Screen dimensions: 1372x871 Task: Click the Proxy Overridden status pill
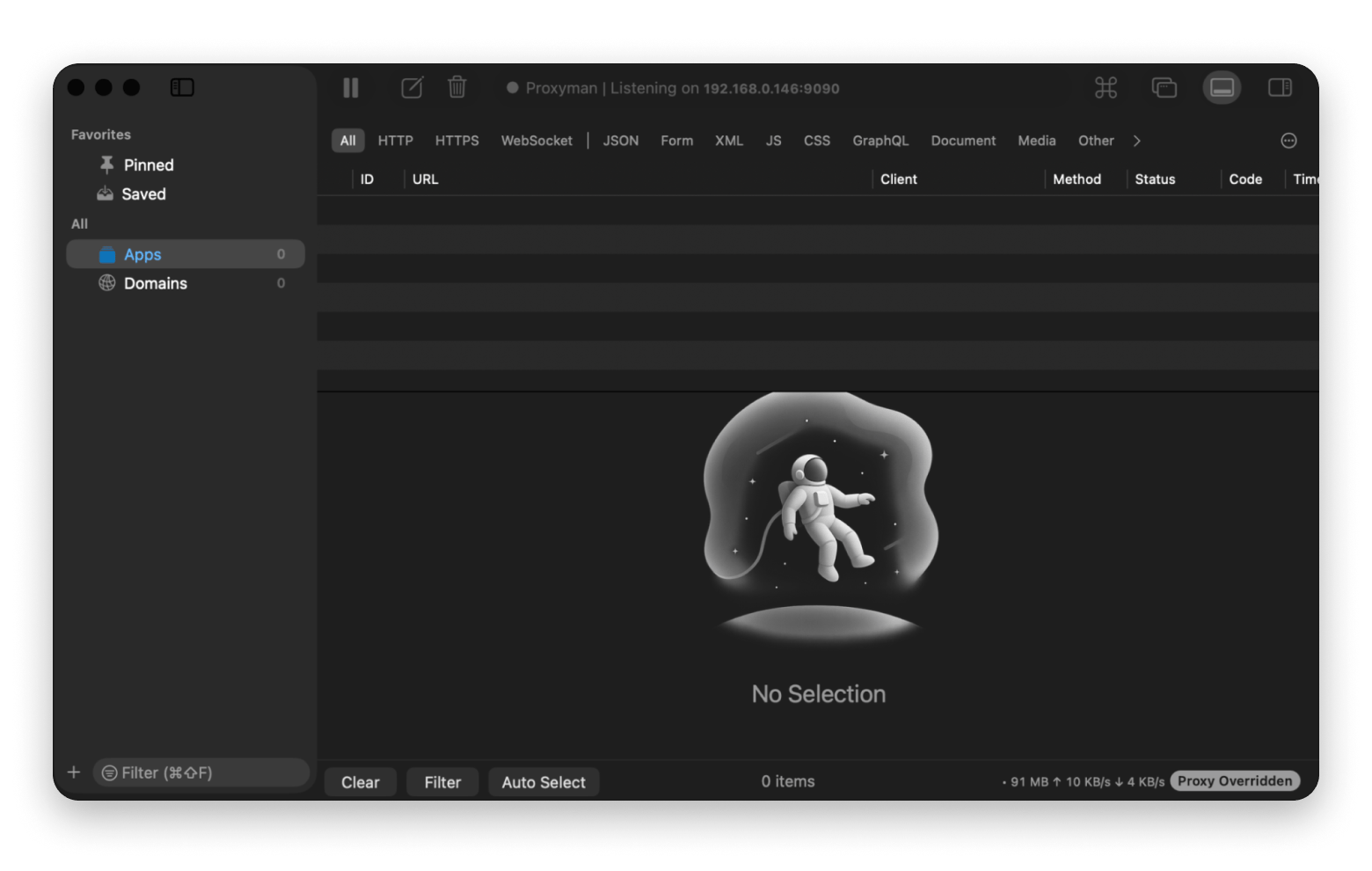coord(1234,780)
